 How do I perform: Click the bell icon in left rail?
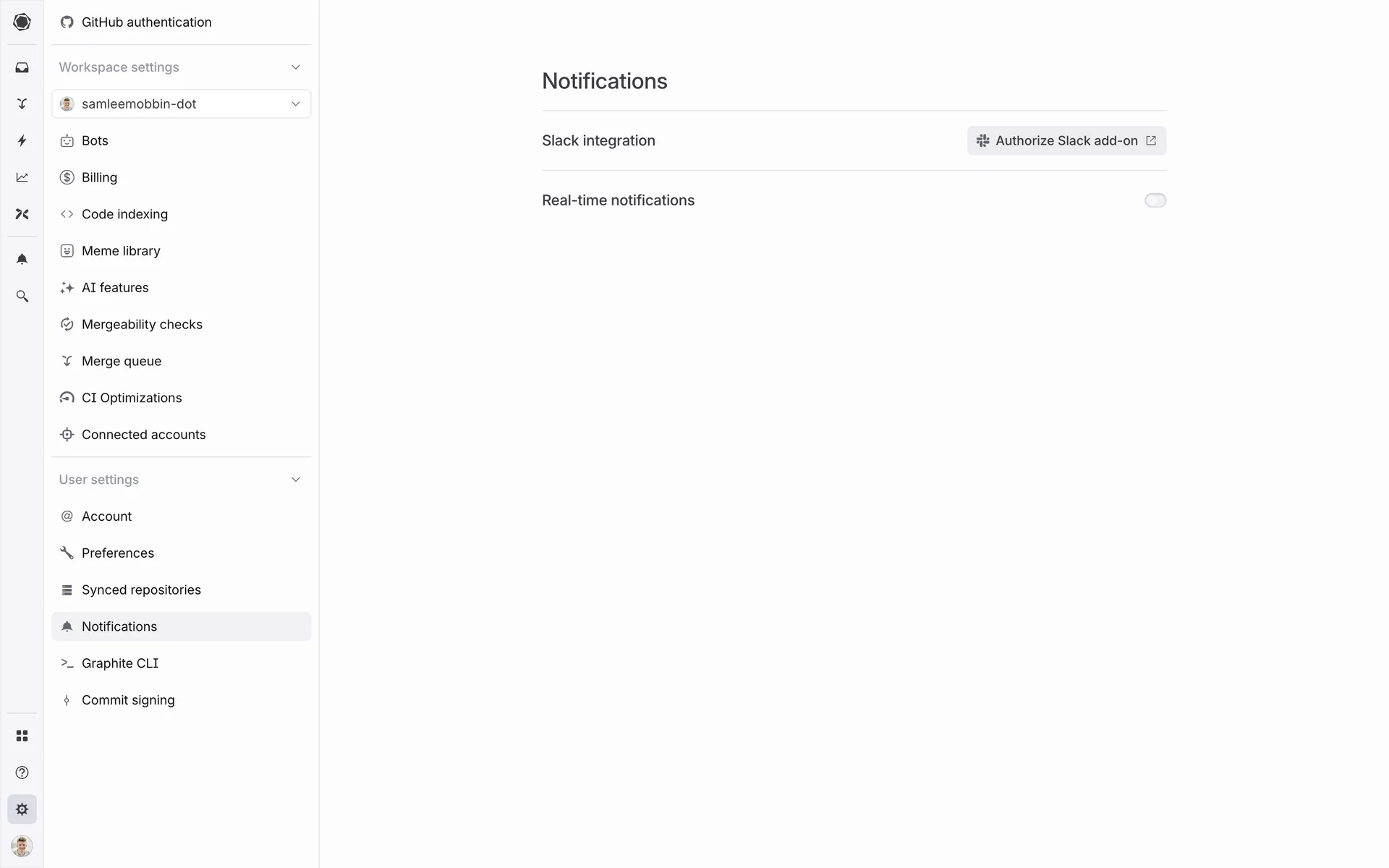pyautogui.click(x=22, y=259)
